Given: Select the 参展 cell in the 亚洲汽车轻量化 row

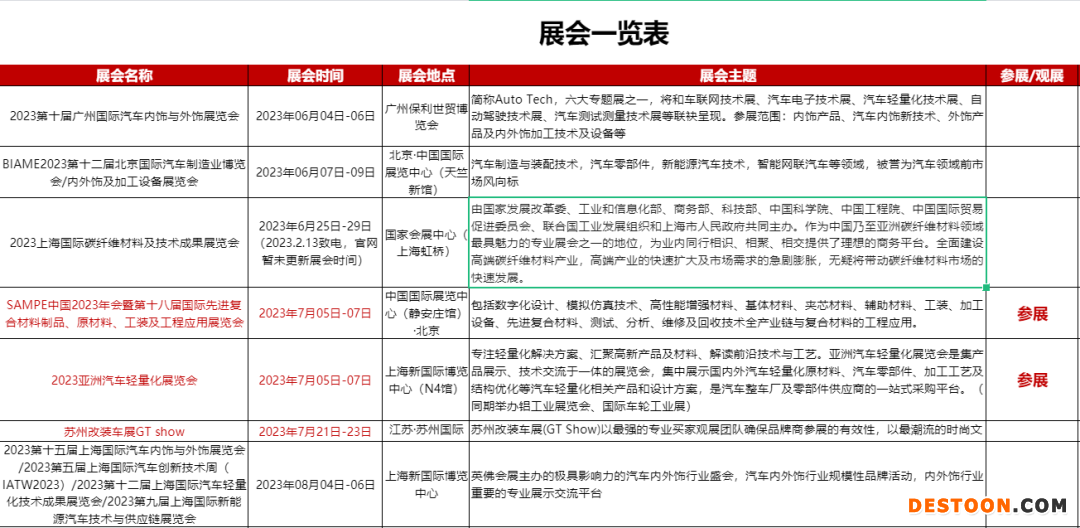Looking at the screenshot, I should [1032, 380].
